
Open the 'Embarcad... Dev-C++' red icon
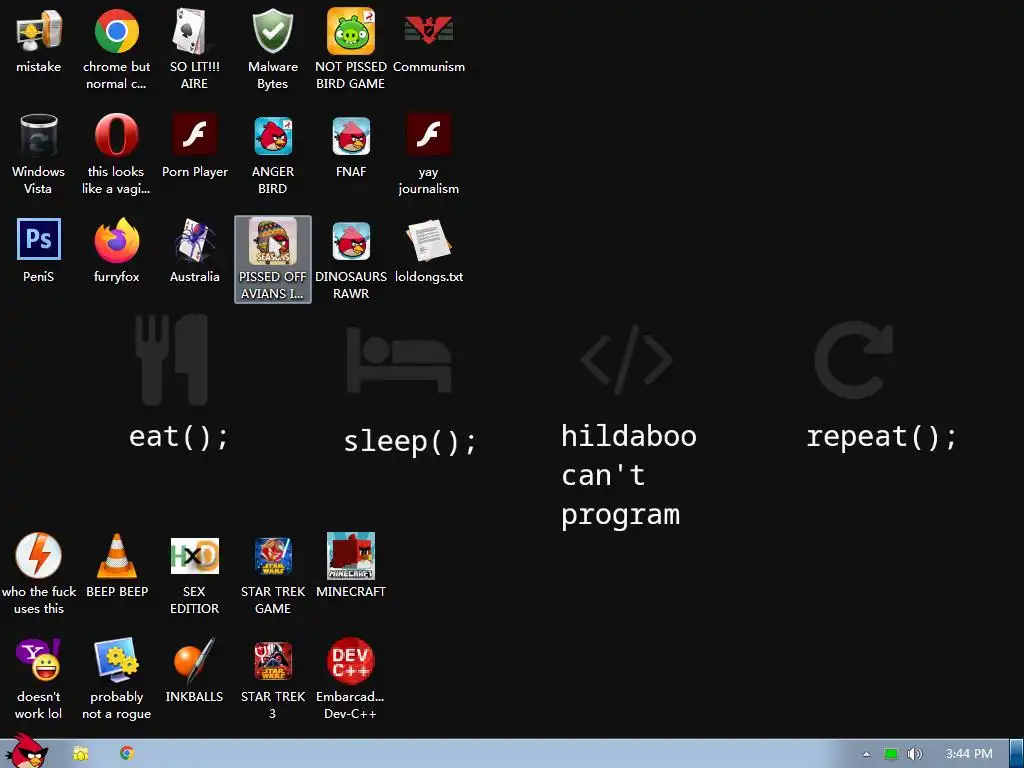coord(351,660)
